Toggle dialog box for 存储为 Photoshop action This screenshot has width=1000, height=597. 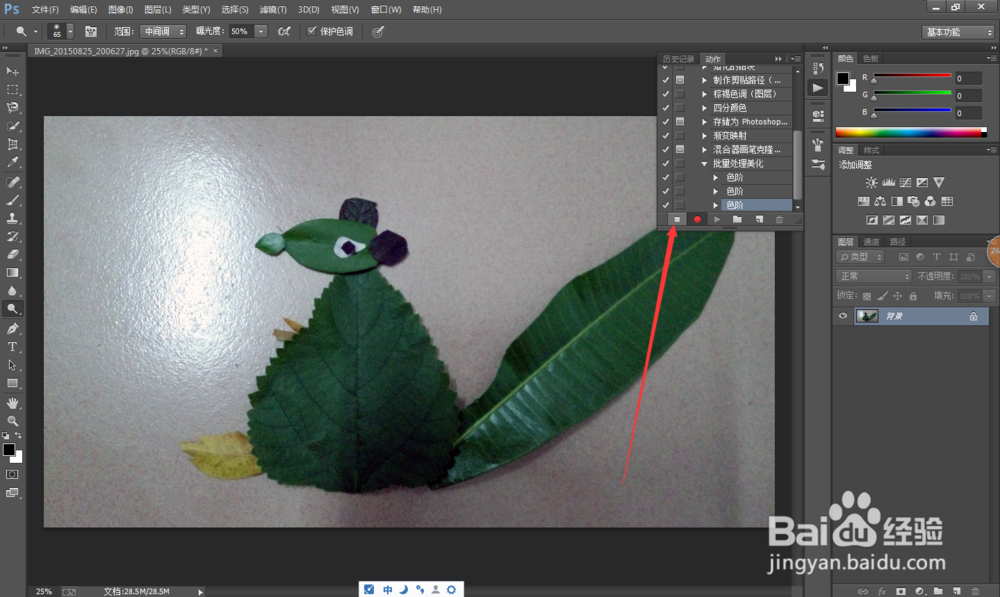click(680, 121)
